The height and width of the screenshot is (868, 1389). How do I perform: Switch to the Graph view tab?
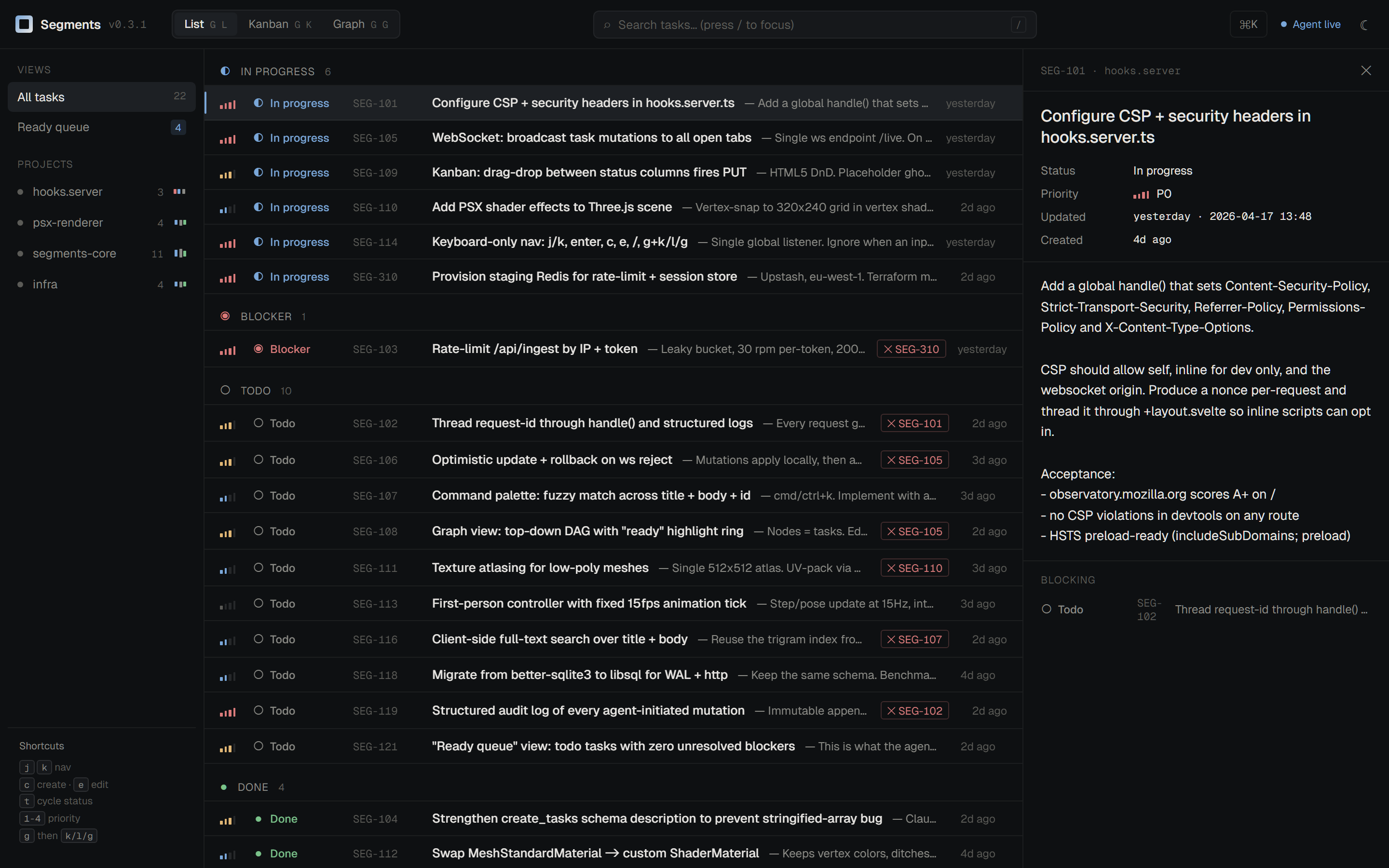click(360, 24)
